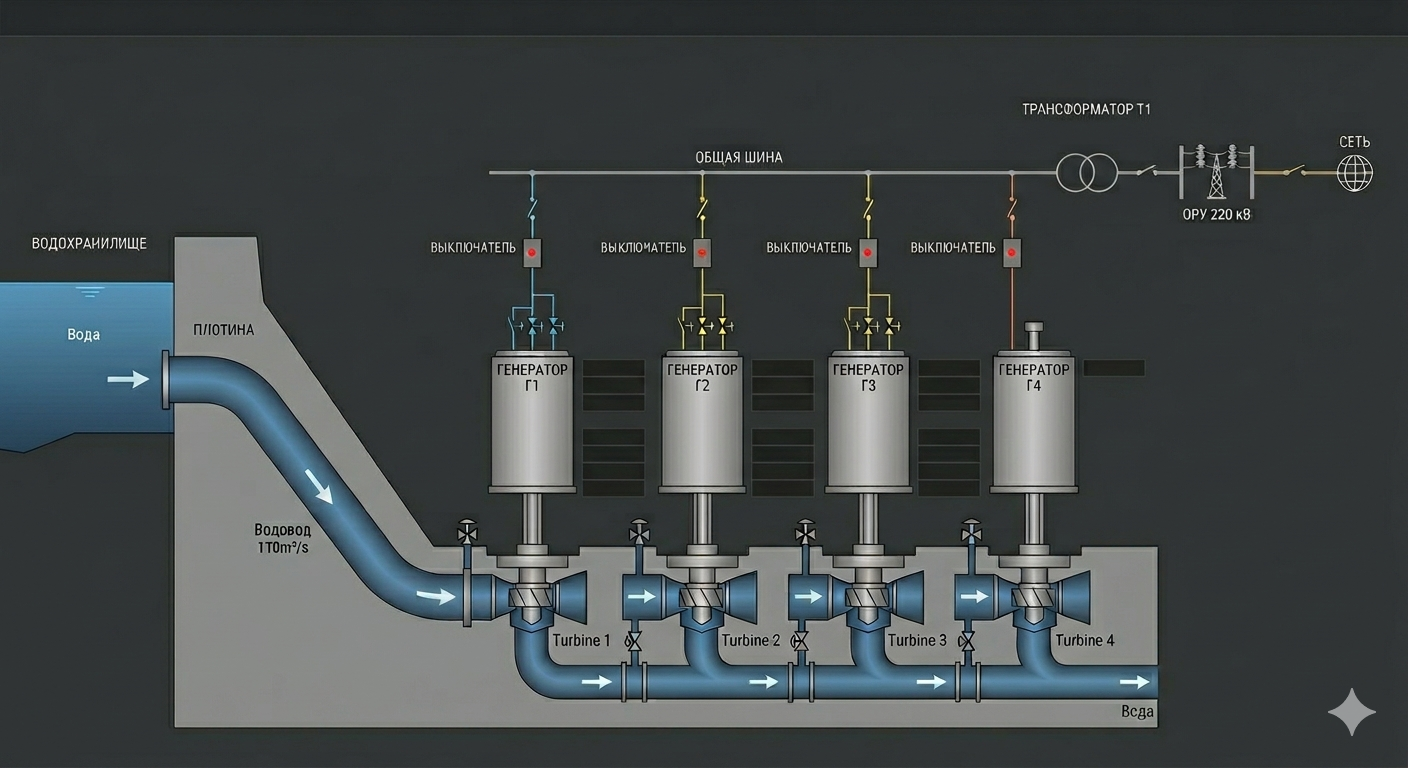
Task: Click the СЕТЬ grid globe icon
Action: point(1355,173)
